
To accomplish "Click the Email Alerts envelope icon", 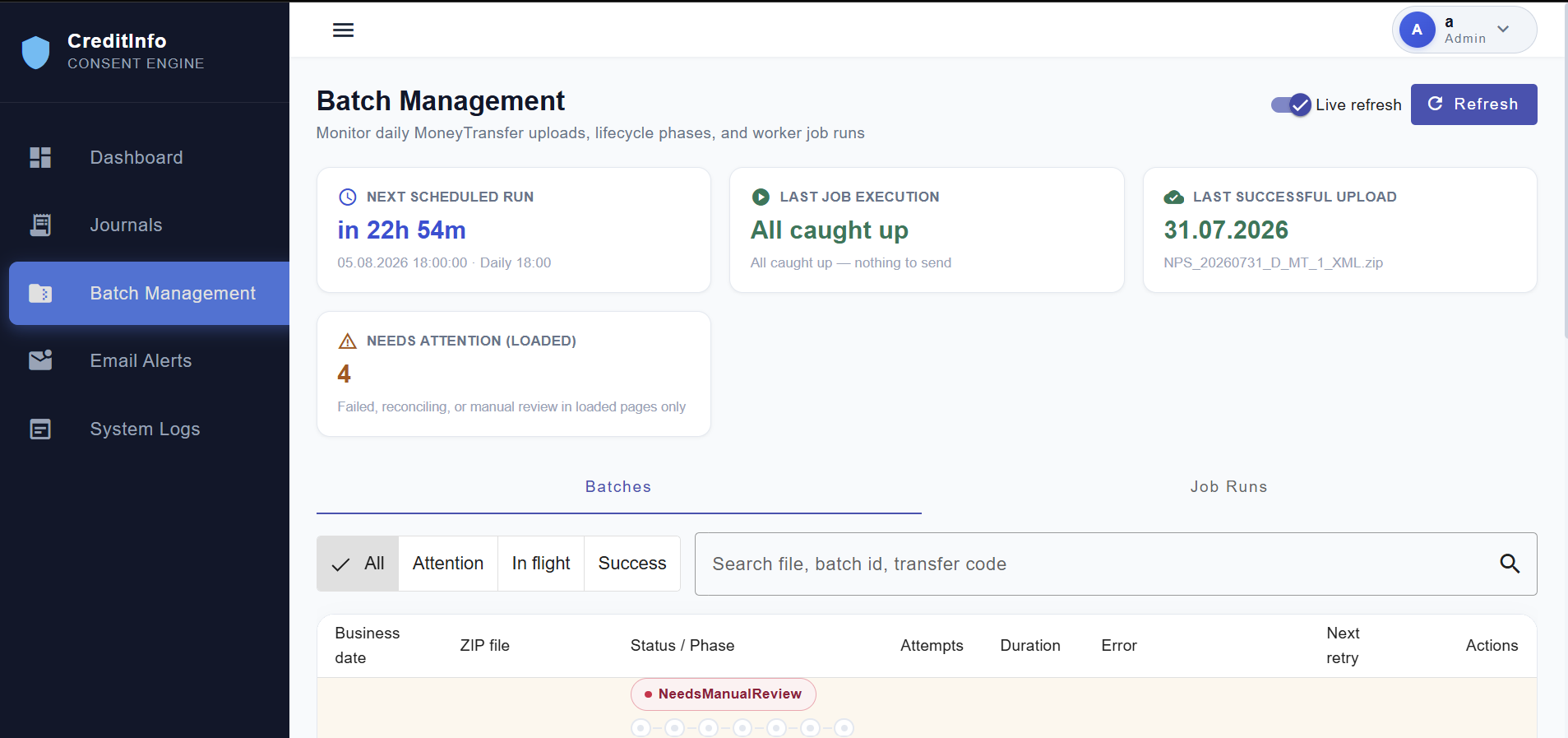I will 40,360.
